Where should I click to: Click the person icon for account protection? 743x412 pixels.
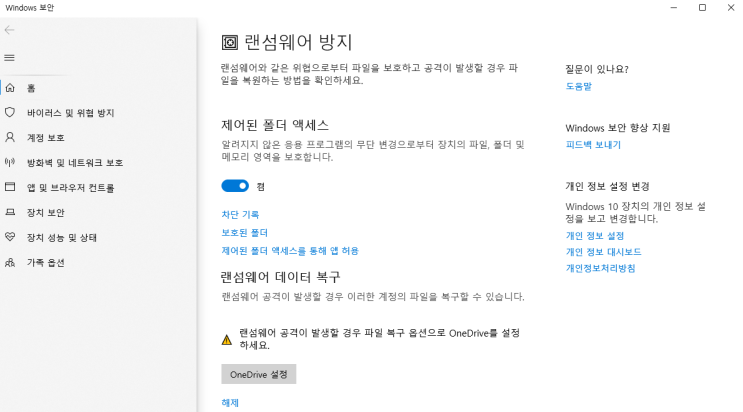click(x=10, y=137)
